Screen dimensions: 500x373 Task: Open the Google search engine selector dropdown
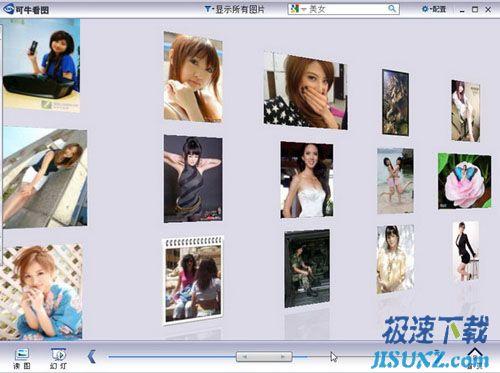click(298, 9)
